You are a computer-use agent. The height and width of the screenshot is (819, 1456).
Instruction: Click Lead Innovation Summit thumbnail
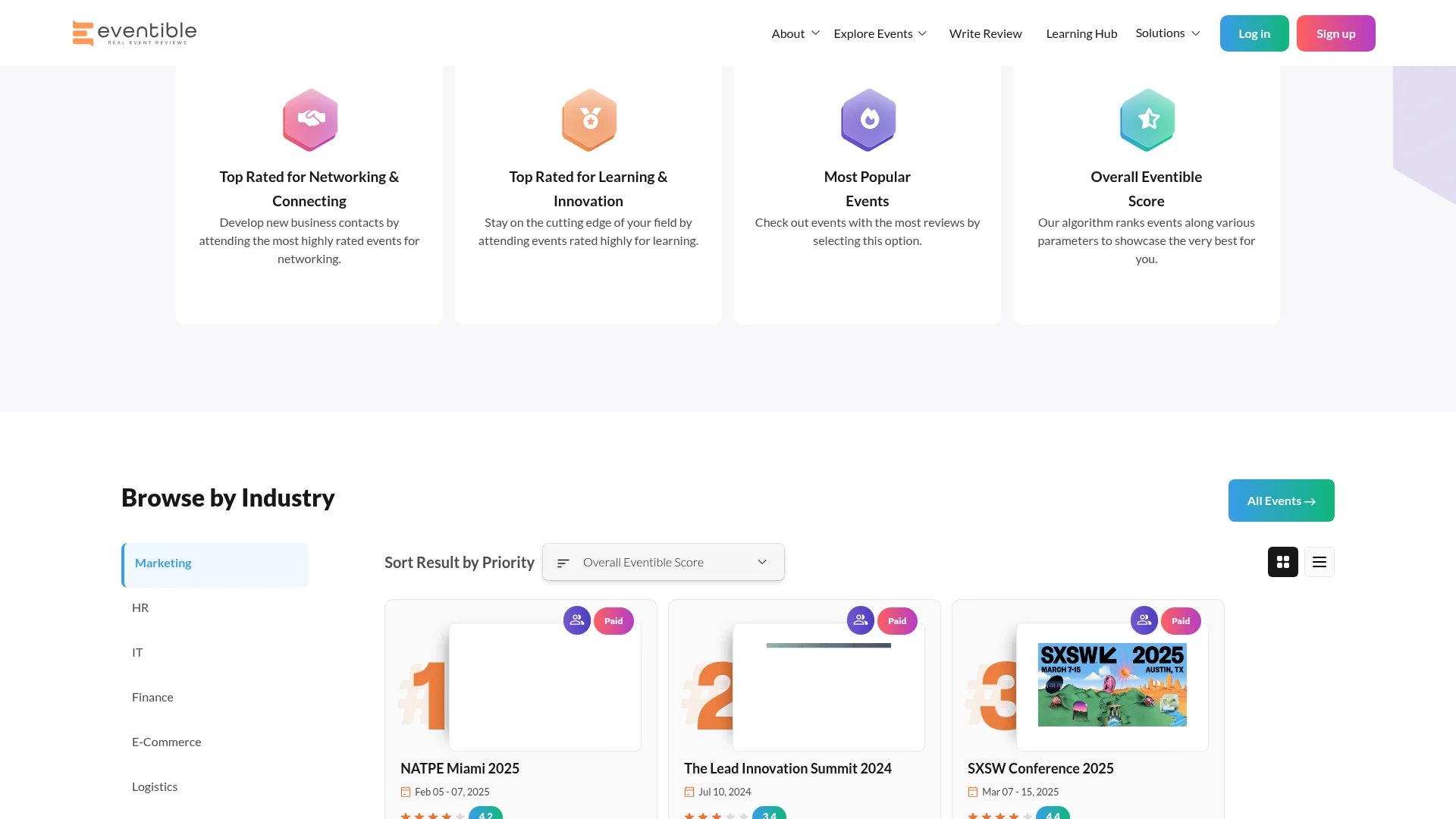829,687
